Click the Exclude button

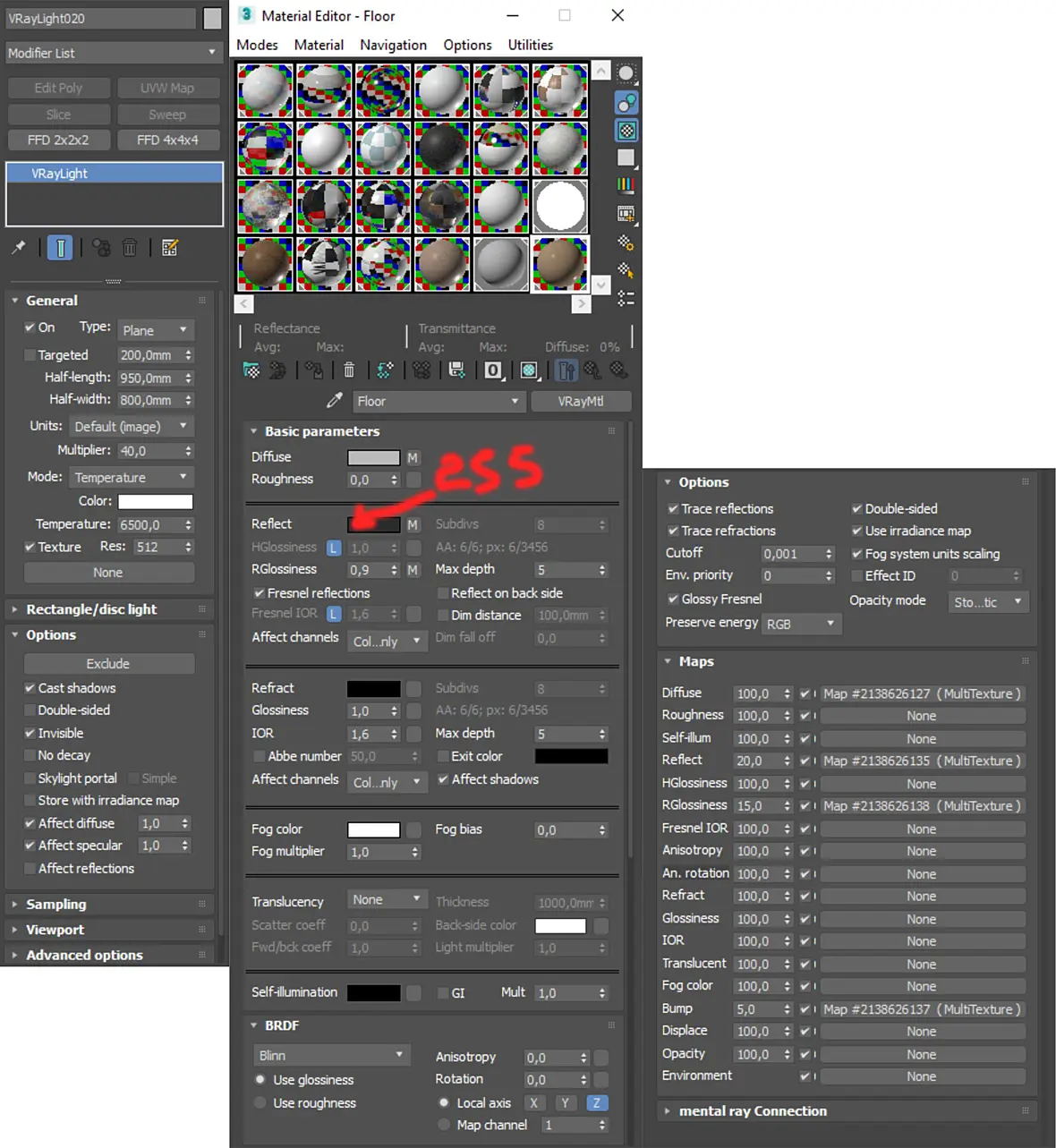click(108, 663)
